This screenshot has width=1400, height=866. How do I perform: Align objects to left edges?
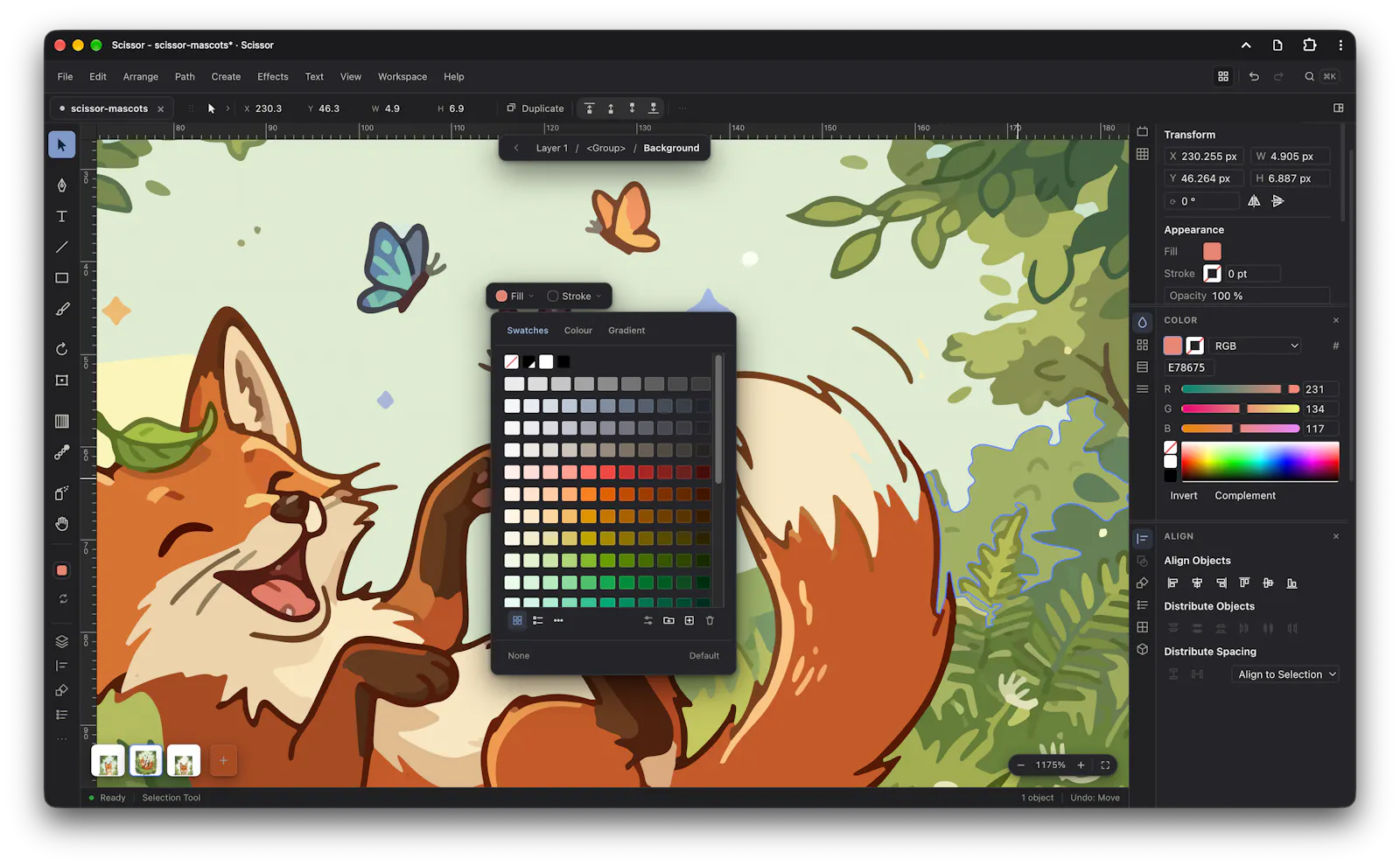coord(1172,583)
